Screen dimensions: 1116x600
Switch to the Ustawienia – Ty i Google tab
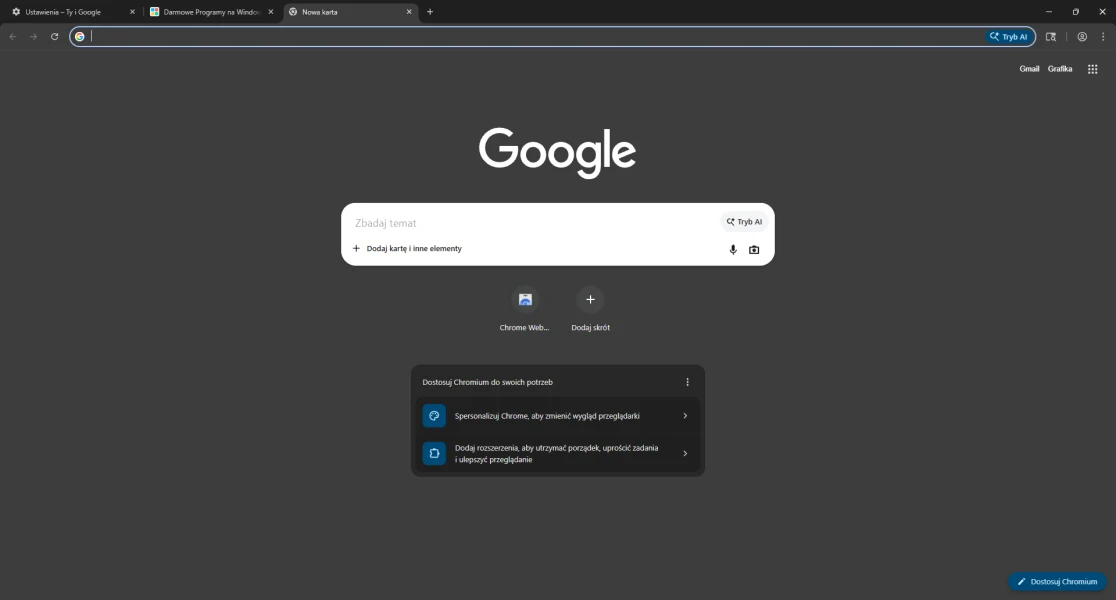[65, 12]
